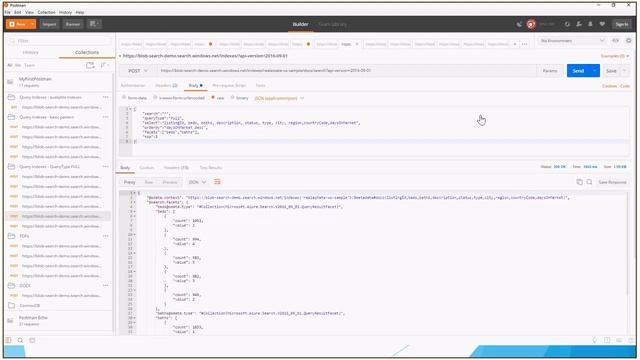Click the environment quick look eye icon
This screenshot has height=360, width=640.
point(616,40)
